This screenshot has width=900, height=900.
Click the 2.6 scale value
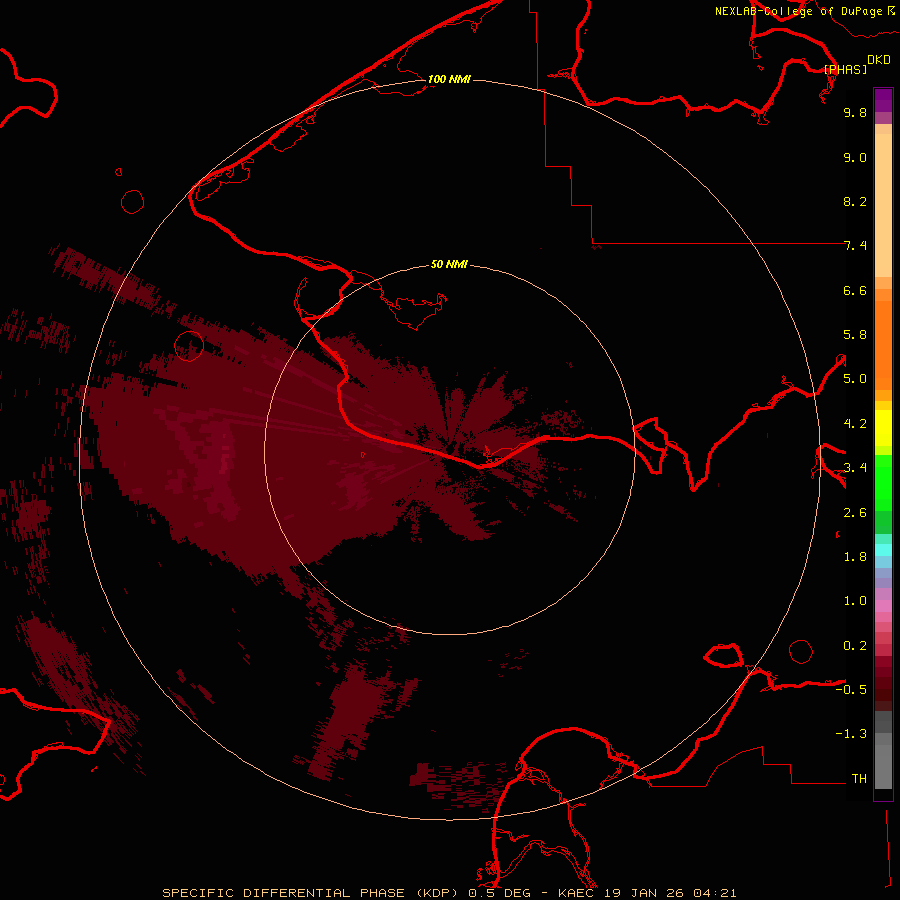click(855, 513)
